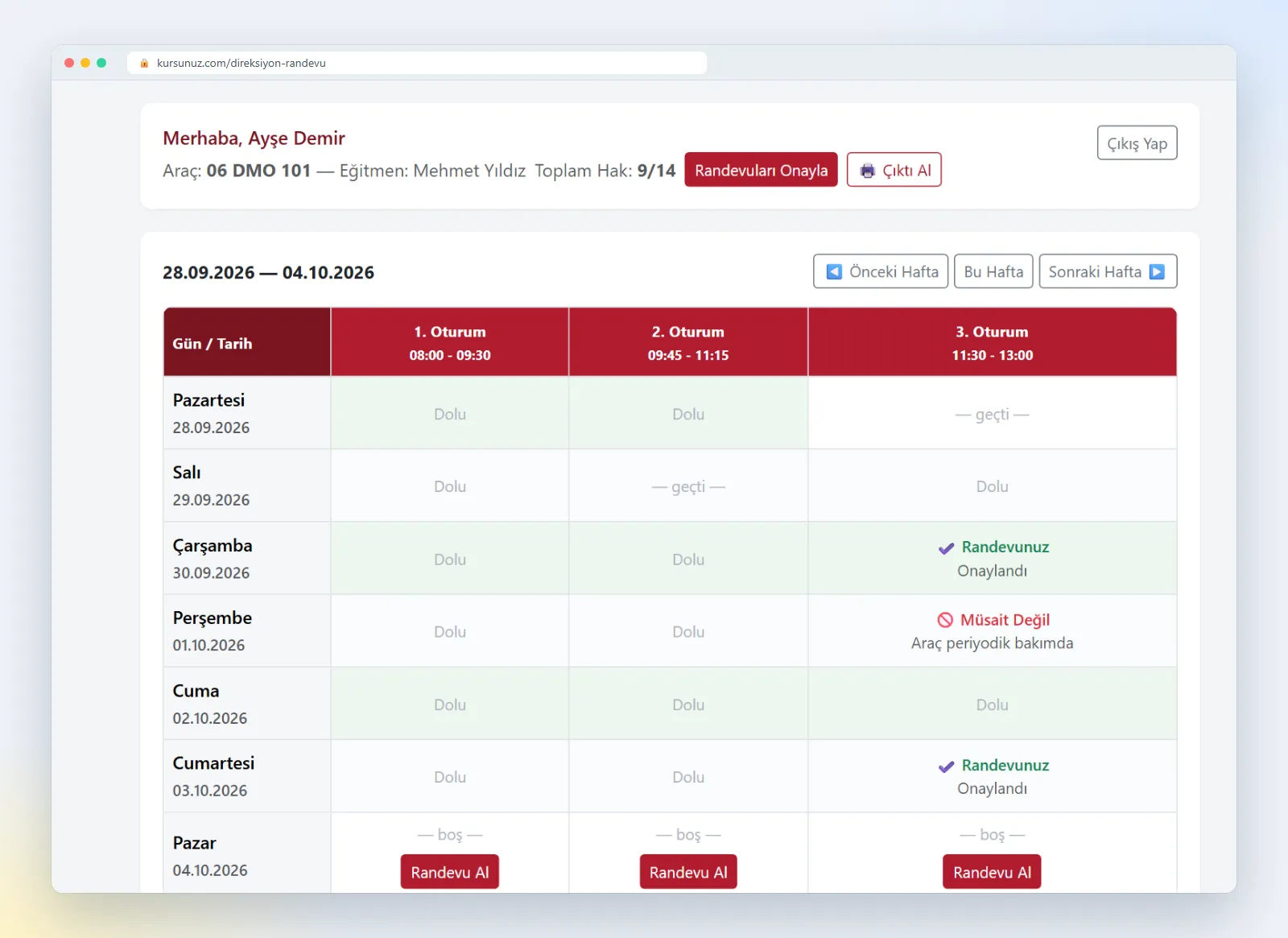Click the browser URL field kursunuz.com/direksiyon-randevu
Image resolution: width=1288 pixels, height=938 pixels.
tap(417, 63)
